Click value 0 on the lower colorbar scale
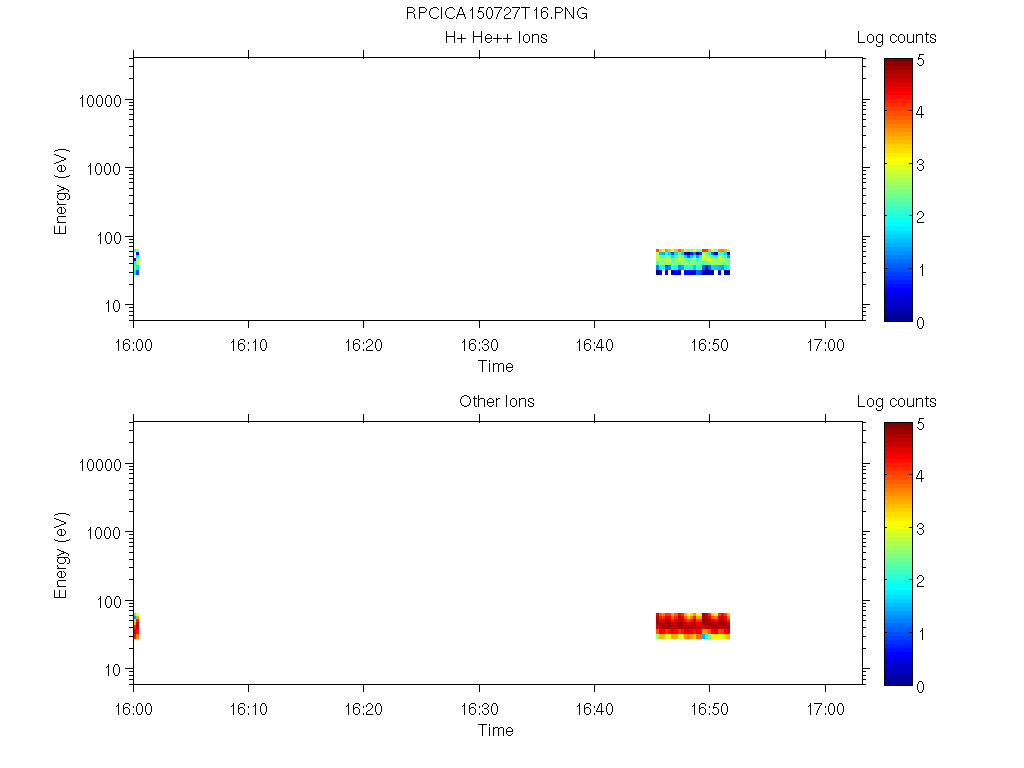The image size is (1024, 768). tap(920, 687)
